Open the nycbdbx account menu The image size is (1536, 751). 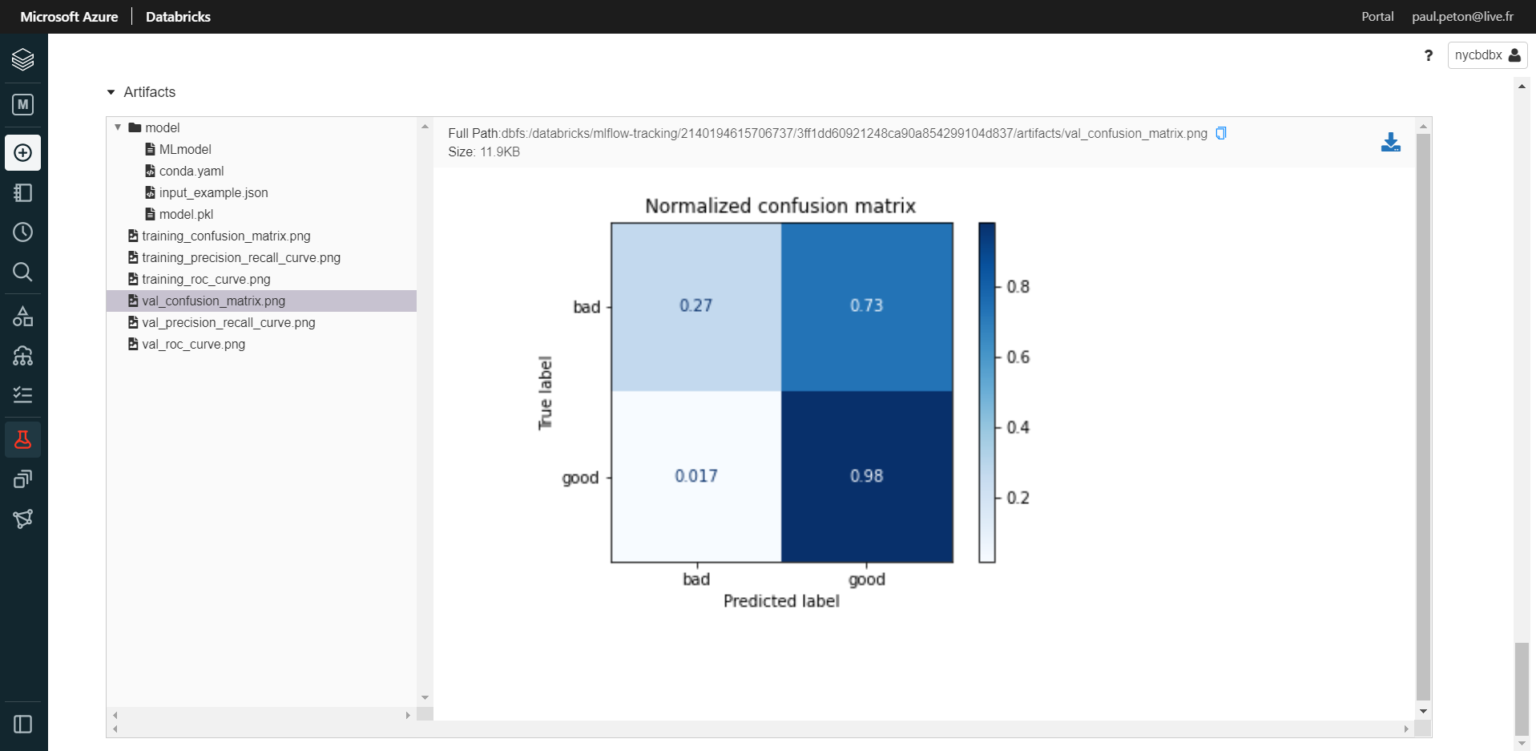click(1486, 55)
